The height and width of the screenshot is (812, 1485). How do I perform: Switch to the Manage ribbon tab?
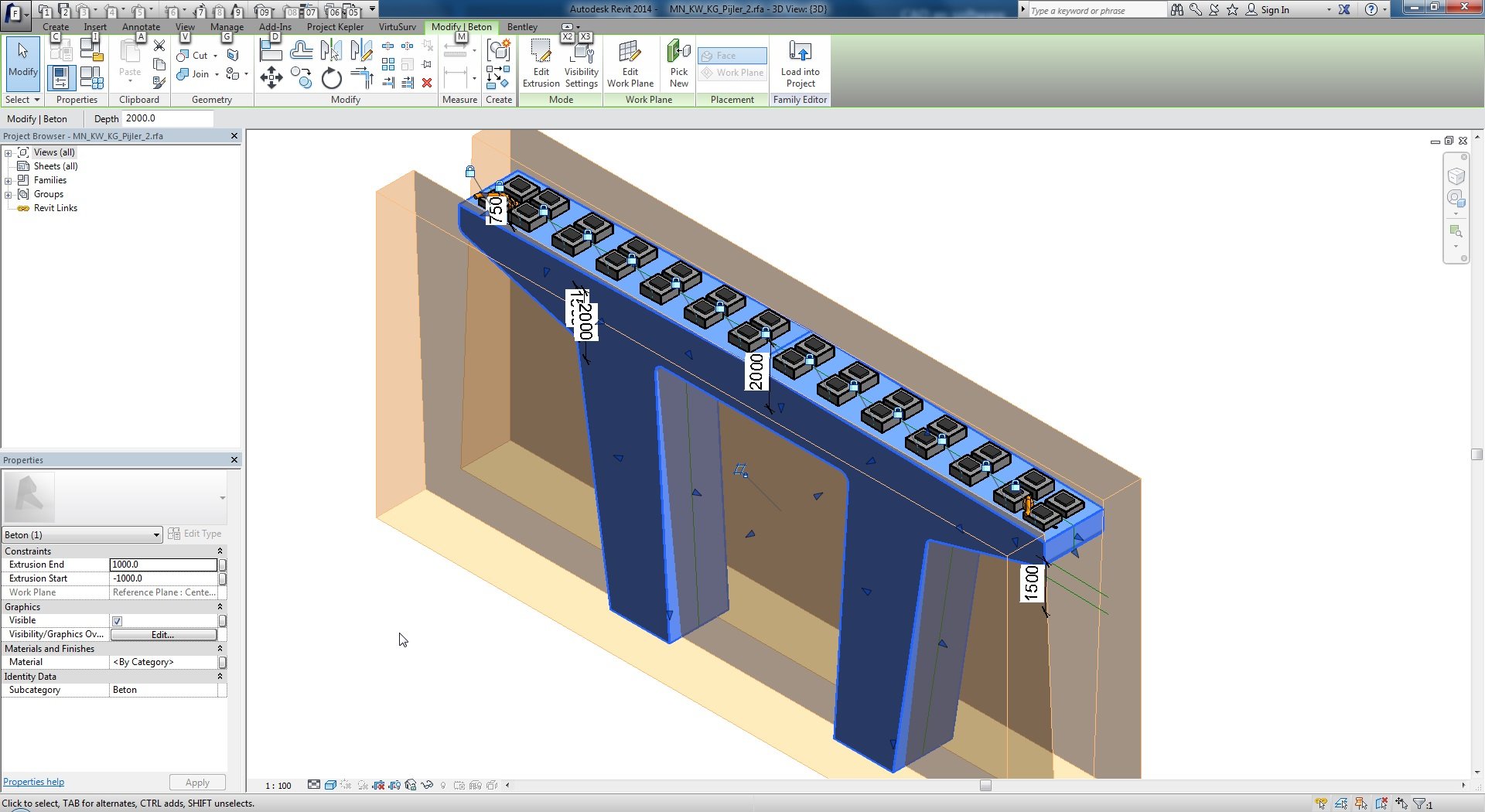[x=227, y=27]
